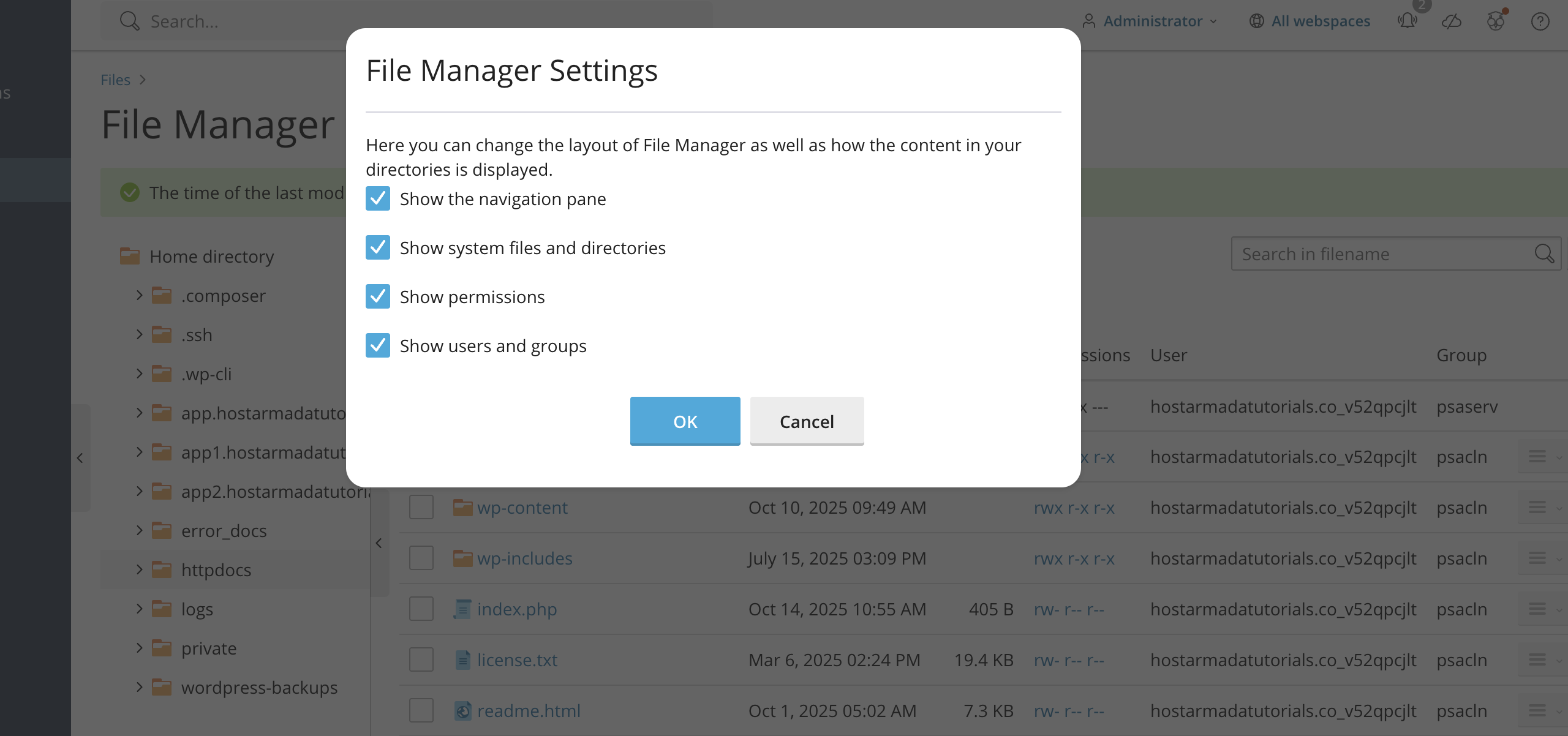The height and width of the screenshot is (736, 1568).
Task: Click the mascot icon with red dot
Action: pos(1496,21)
